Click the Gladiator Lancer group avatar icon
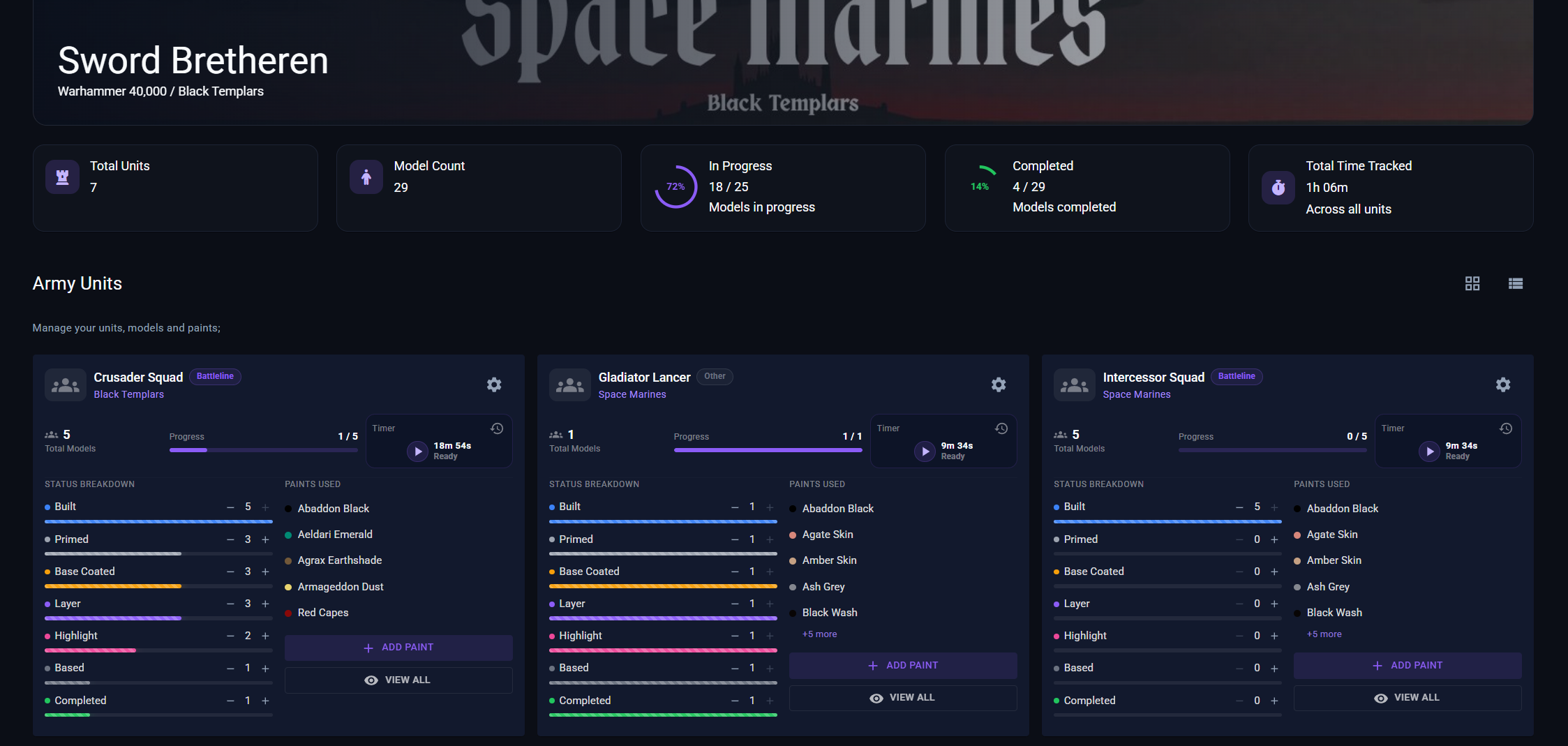 click(x=570, y=385)
